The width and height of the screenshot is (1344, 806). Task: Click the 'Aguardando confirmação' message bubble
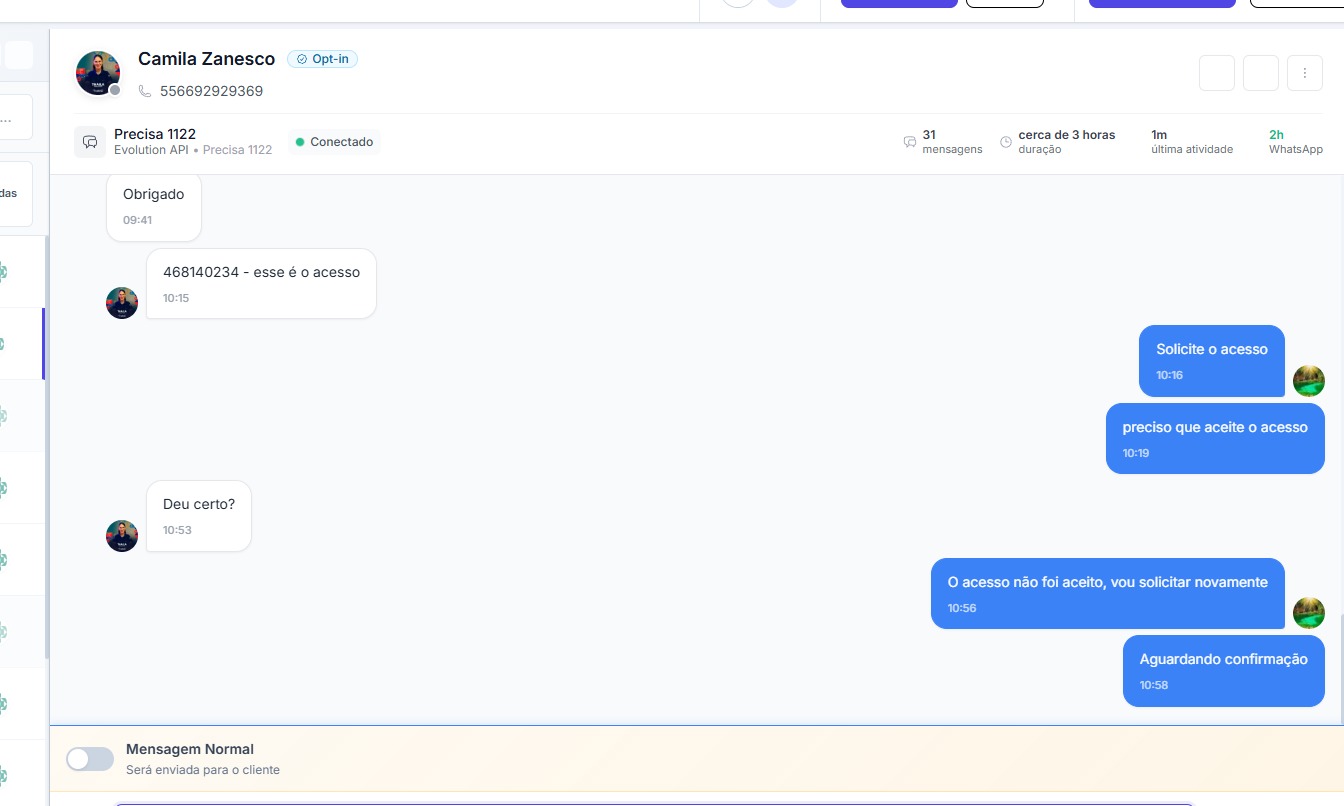1223,670
